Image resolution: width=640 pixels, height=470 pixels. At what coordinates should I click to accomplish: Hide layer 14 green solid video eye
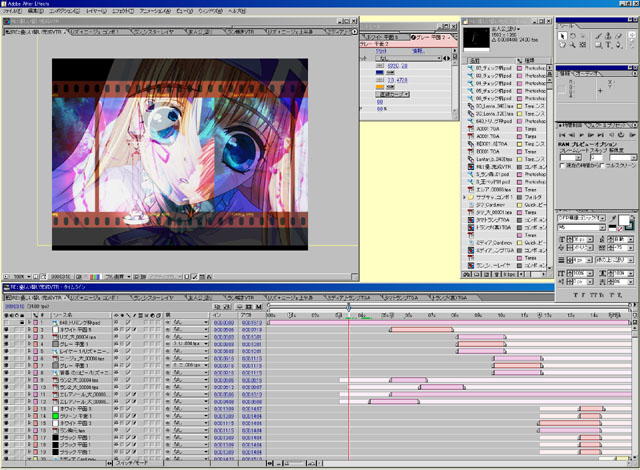6,416
